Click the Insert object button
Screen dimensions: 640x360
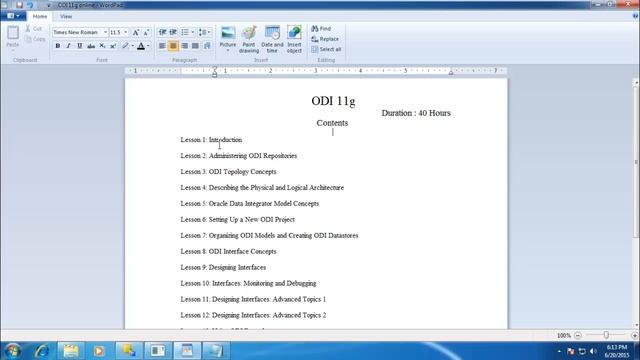tap(294, 39)
